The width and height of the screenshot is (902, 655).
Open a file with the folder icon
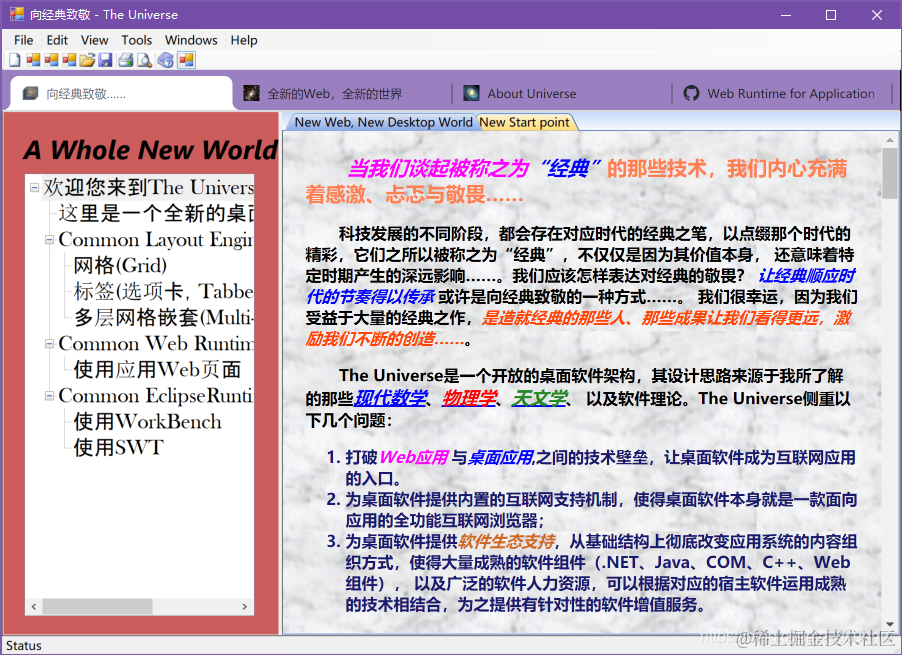click(x=87, y=60)
